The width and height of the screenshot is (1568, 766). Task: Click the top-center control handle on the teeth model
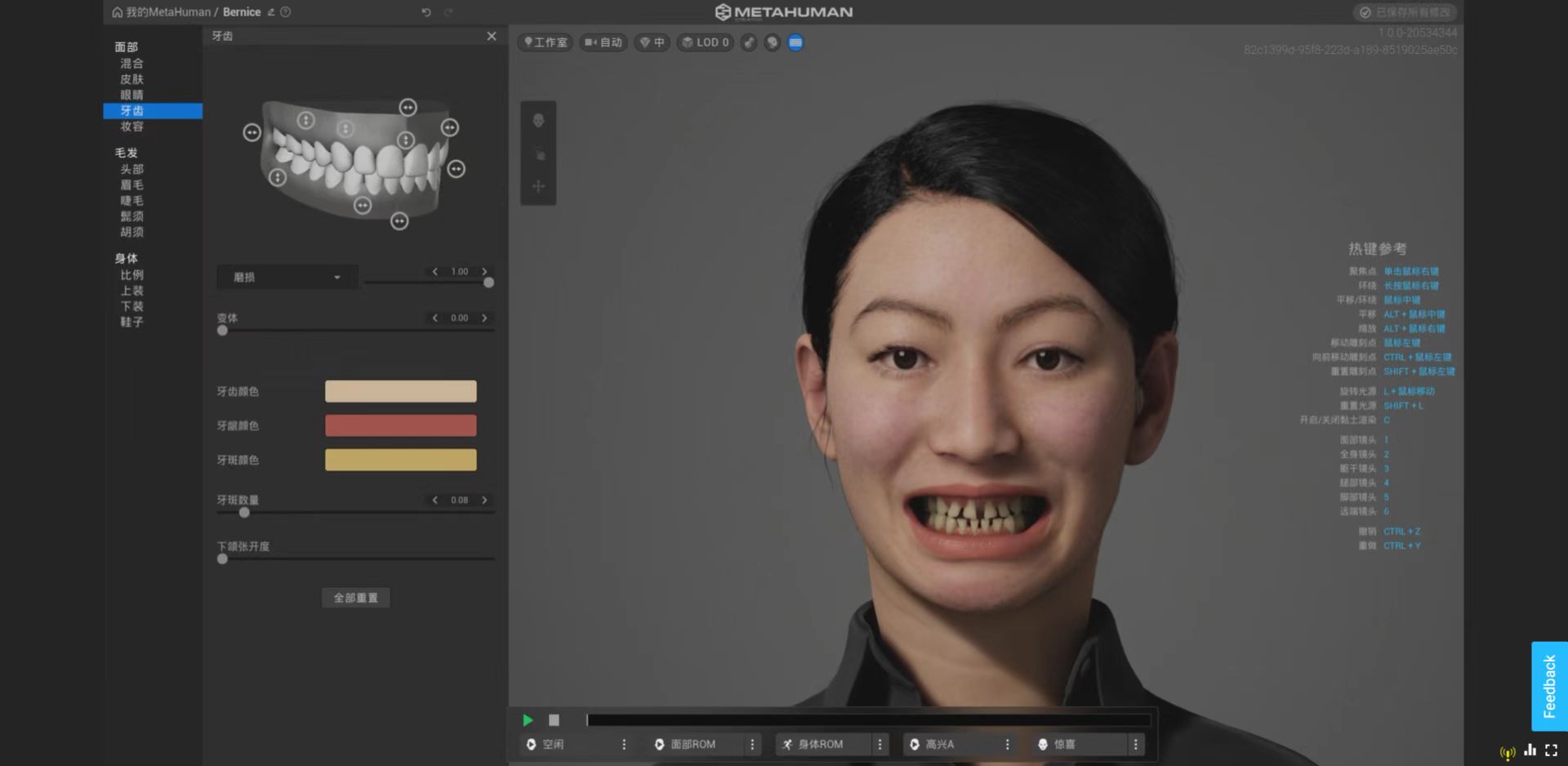point(408,107)
